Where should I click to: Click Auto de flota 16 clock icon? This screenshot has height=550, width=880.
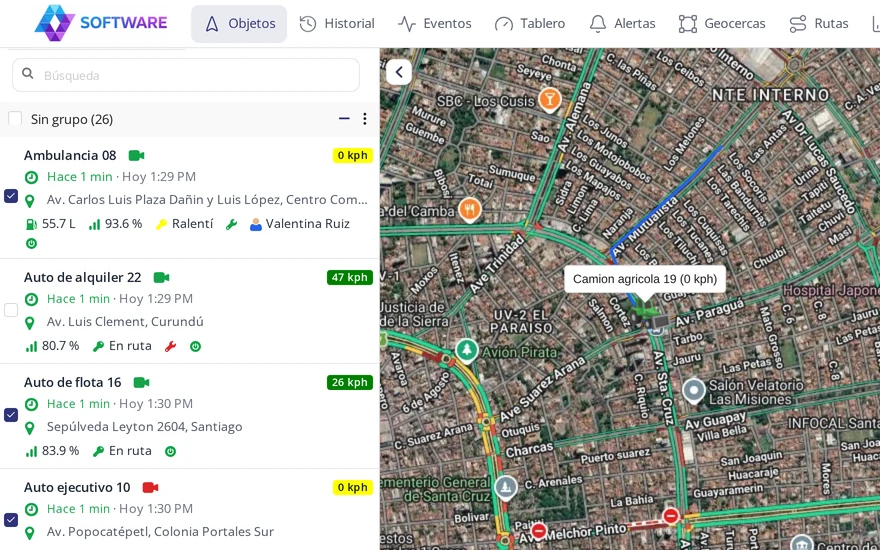[x=31, y=404]
